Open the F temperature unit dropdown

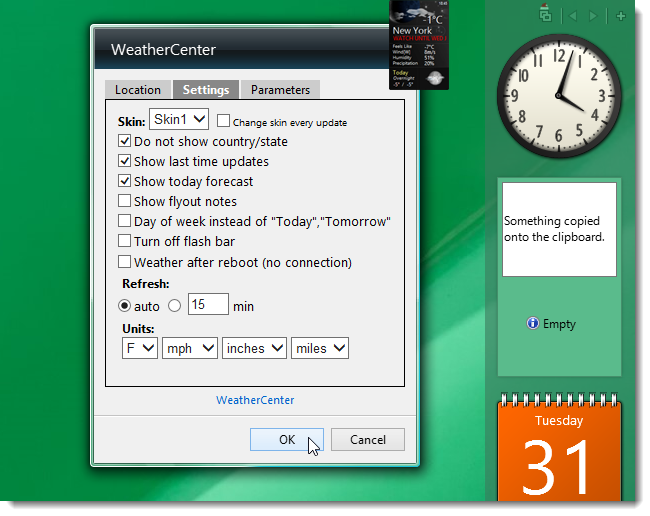(x=140, y=348)
